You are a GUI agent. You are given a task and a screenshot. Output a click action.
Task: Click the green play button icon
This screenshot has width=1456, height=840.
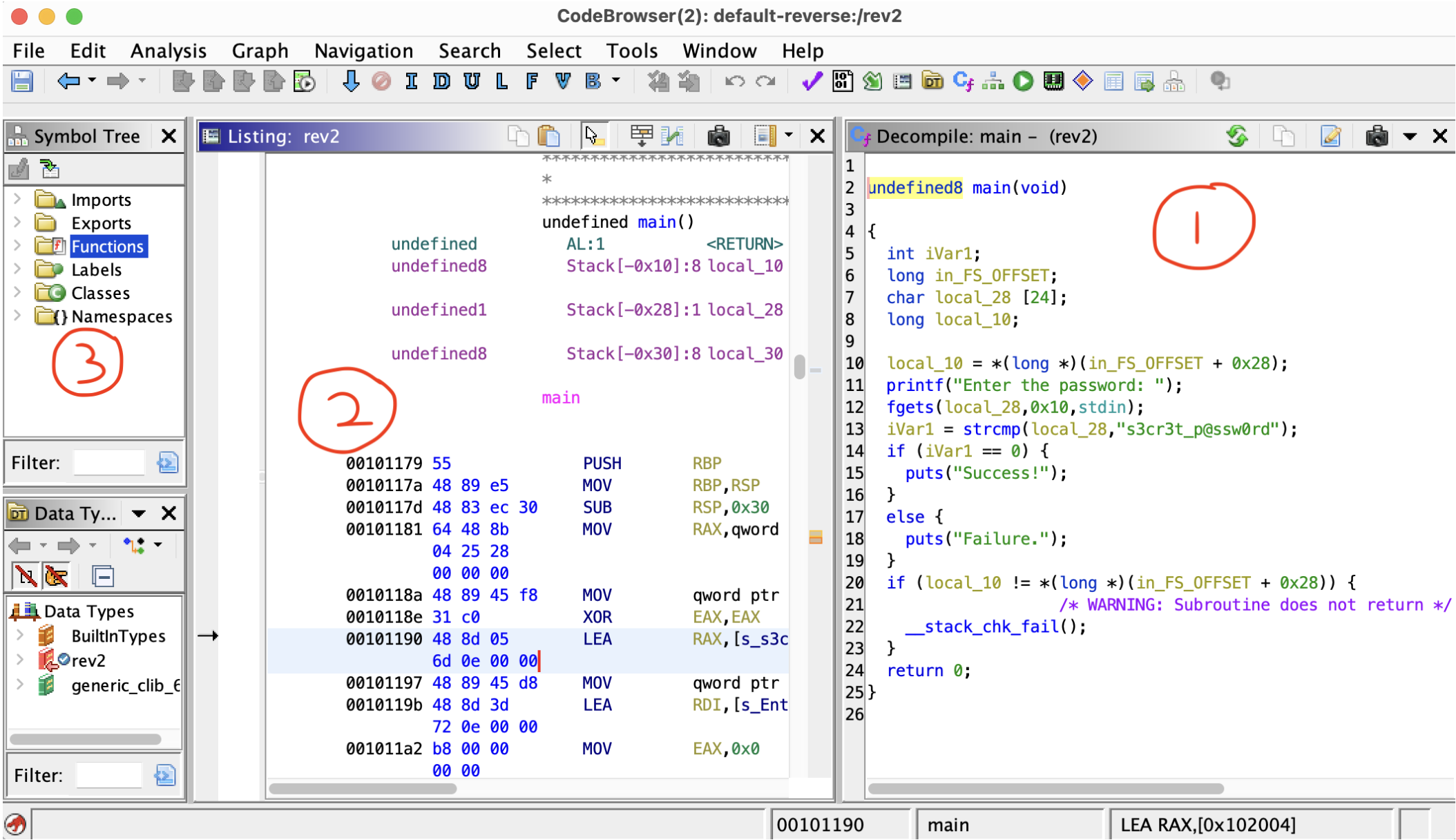(1023, 82)
